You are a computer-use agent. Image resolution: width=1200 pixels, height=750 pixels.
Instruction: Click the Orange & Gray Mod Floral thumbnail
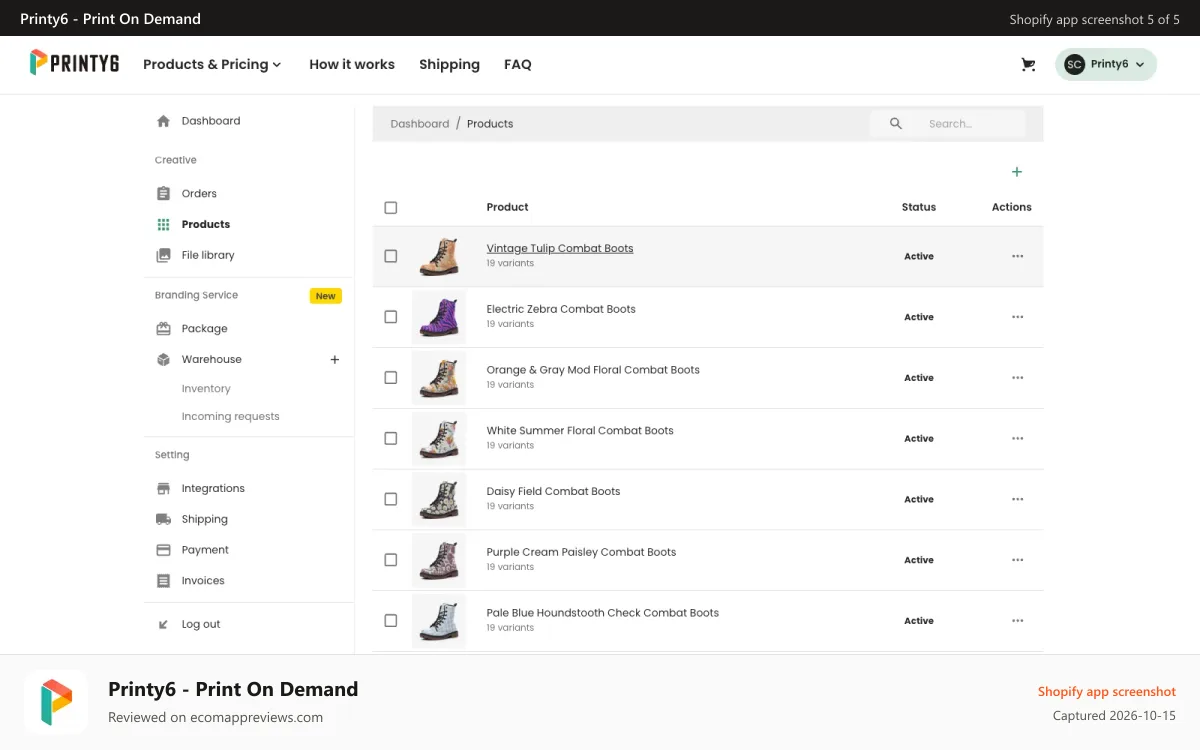[x=439, y=378]
